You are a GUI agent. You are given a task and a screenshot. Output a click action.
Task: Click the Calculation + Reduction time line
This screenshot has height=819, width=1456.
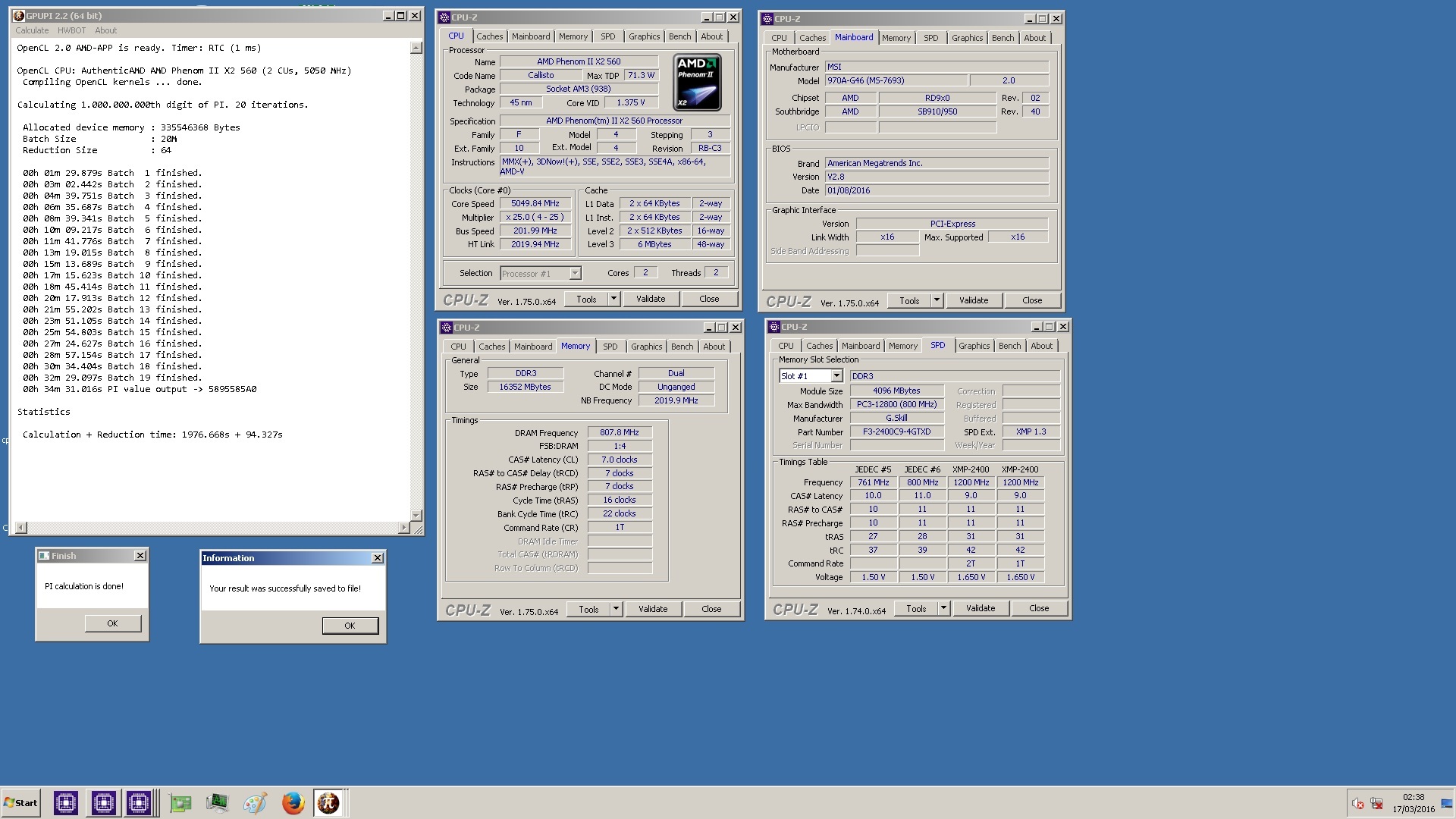[x=152, y=435]
